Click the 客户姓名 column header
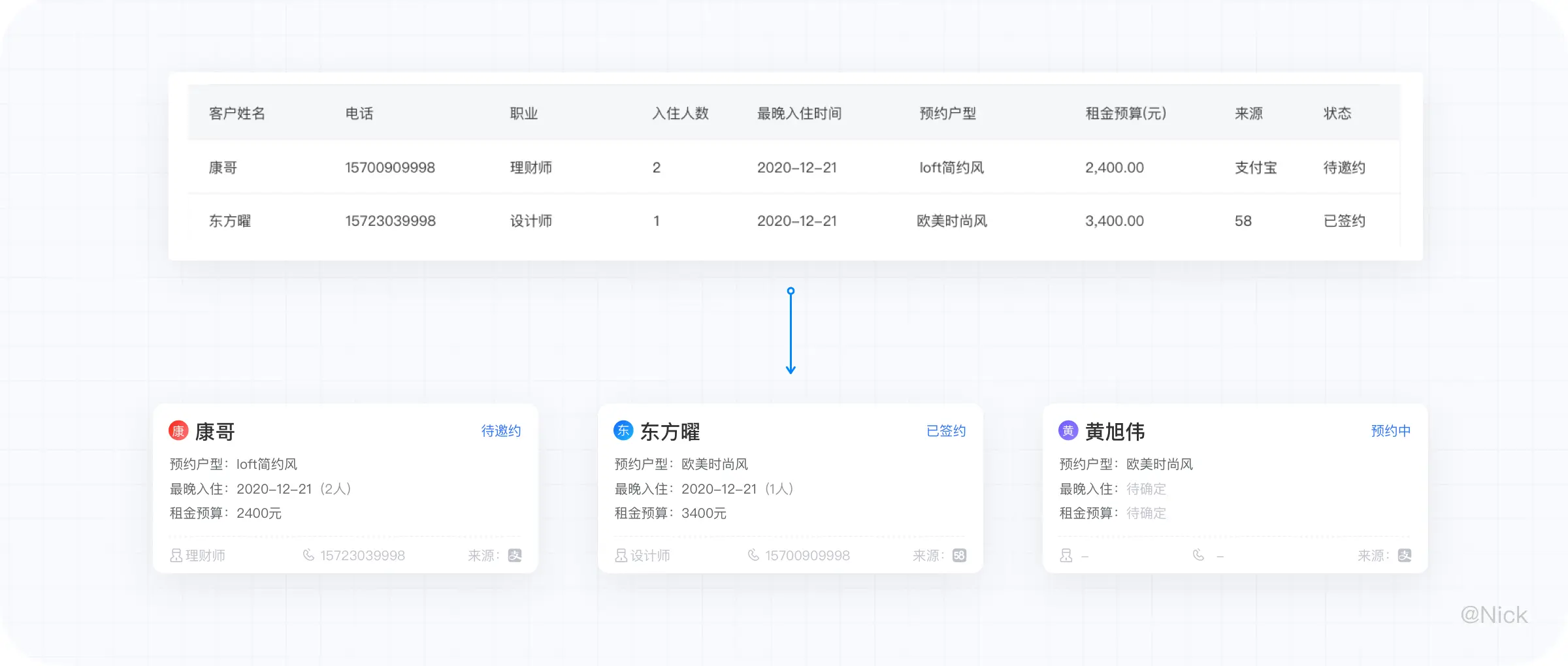1568x666 pixels. point(237,114)
